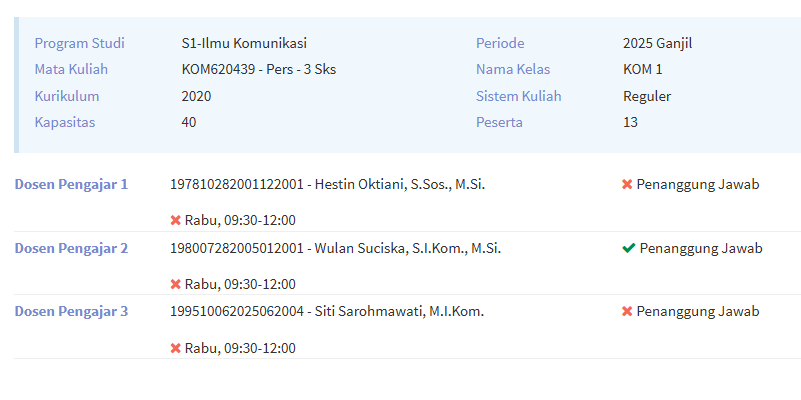Click the 2025 Ganjil period value
The height and width of the screenshot is (400, 801).
coord(657,43)
